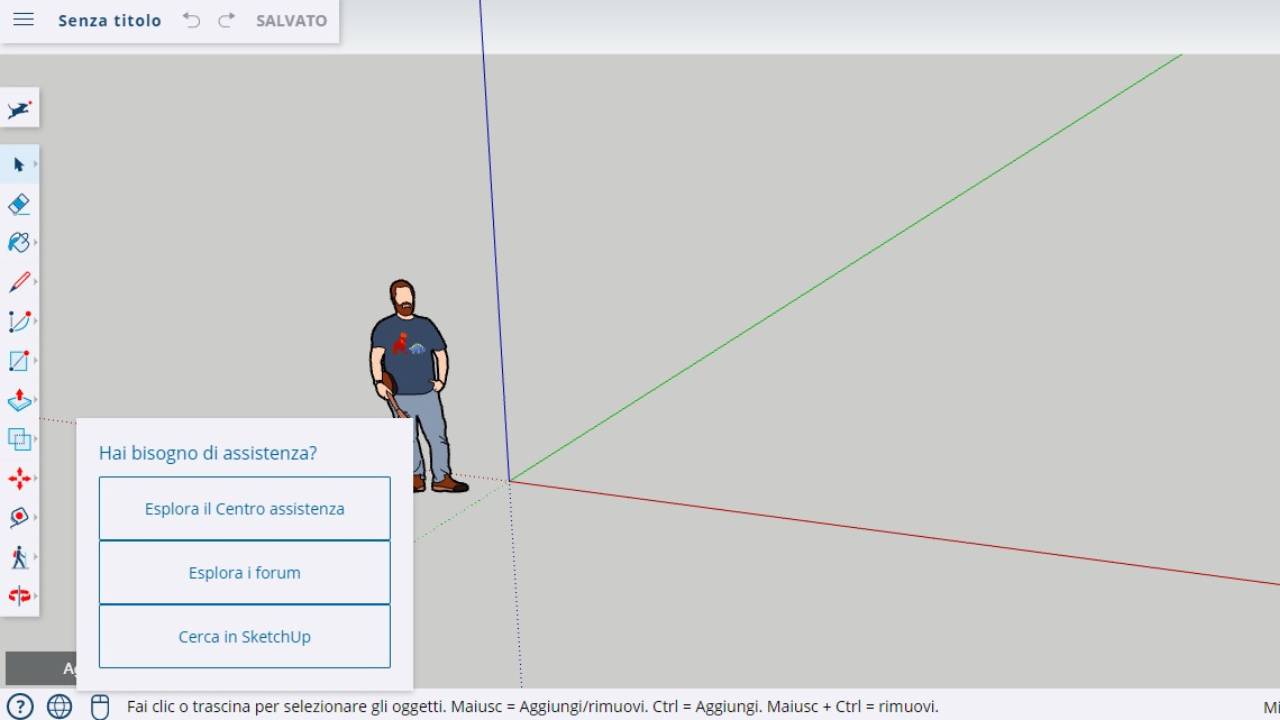Viewport: 1280px width, 720px height.
Task: Activate the Walk tool
Action: point(18,557)
